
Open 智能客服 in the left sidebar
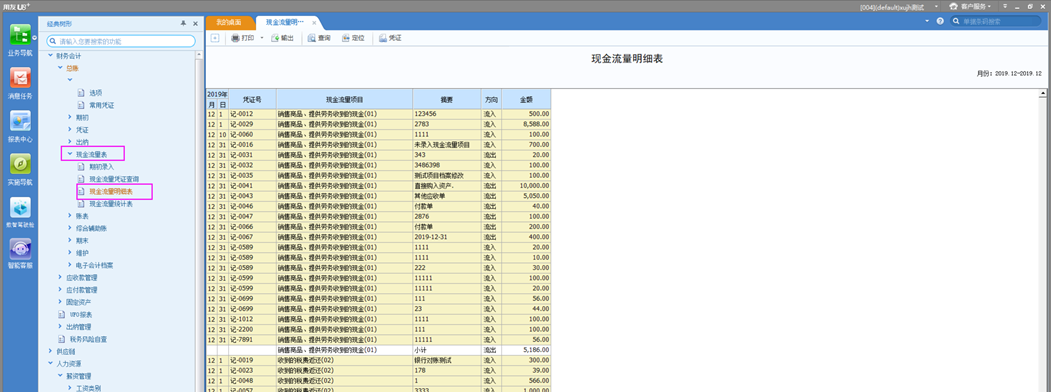19,253
